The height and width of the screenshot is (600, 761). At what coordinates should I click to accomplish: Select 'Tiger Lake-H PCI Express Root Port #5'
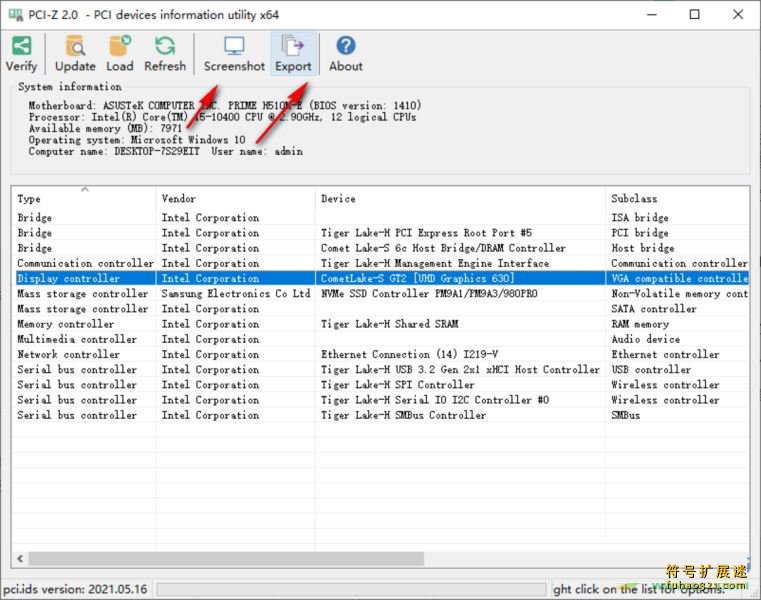(x=426, y=233)
